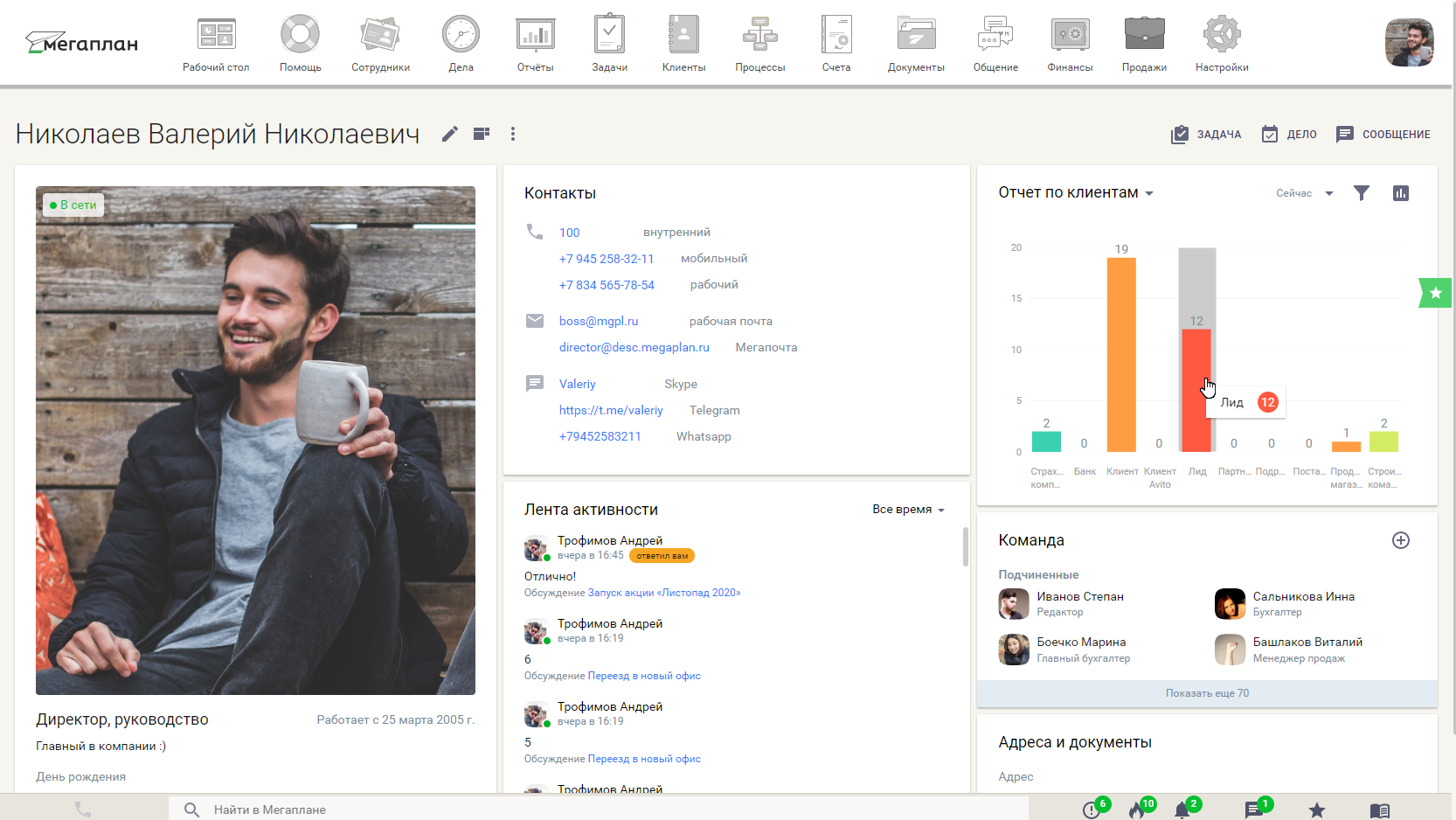Edit employee profile with pencil icon
Image resolution: width=1456 pixels, height=820 pixels.
(x=449, y=134)
